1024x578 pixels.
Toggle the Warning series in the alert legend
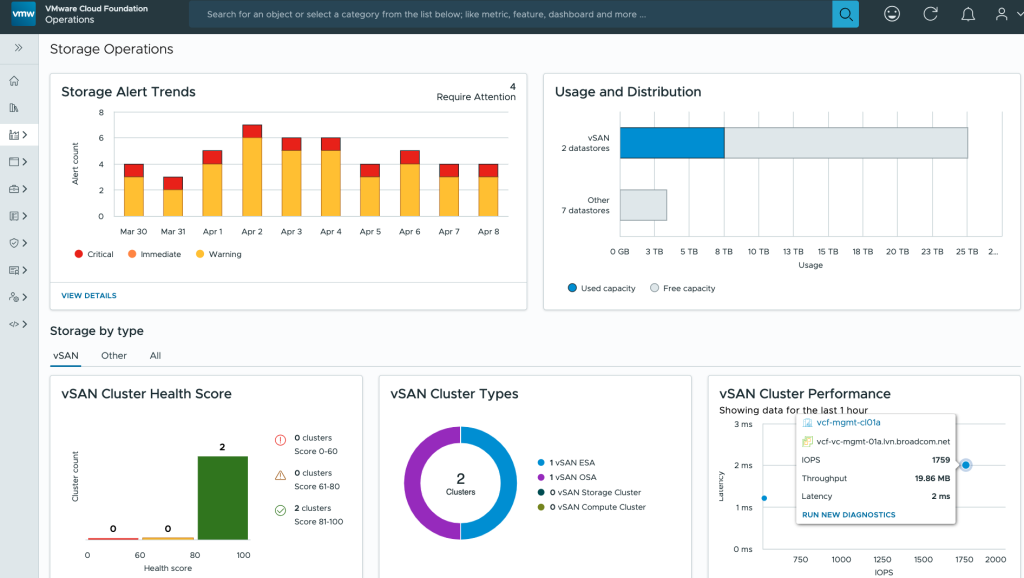pos(218,254)
